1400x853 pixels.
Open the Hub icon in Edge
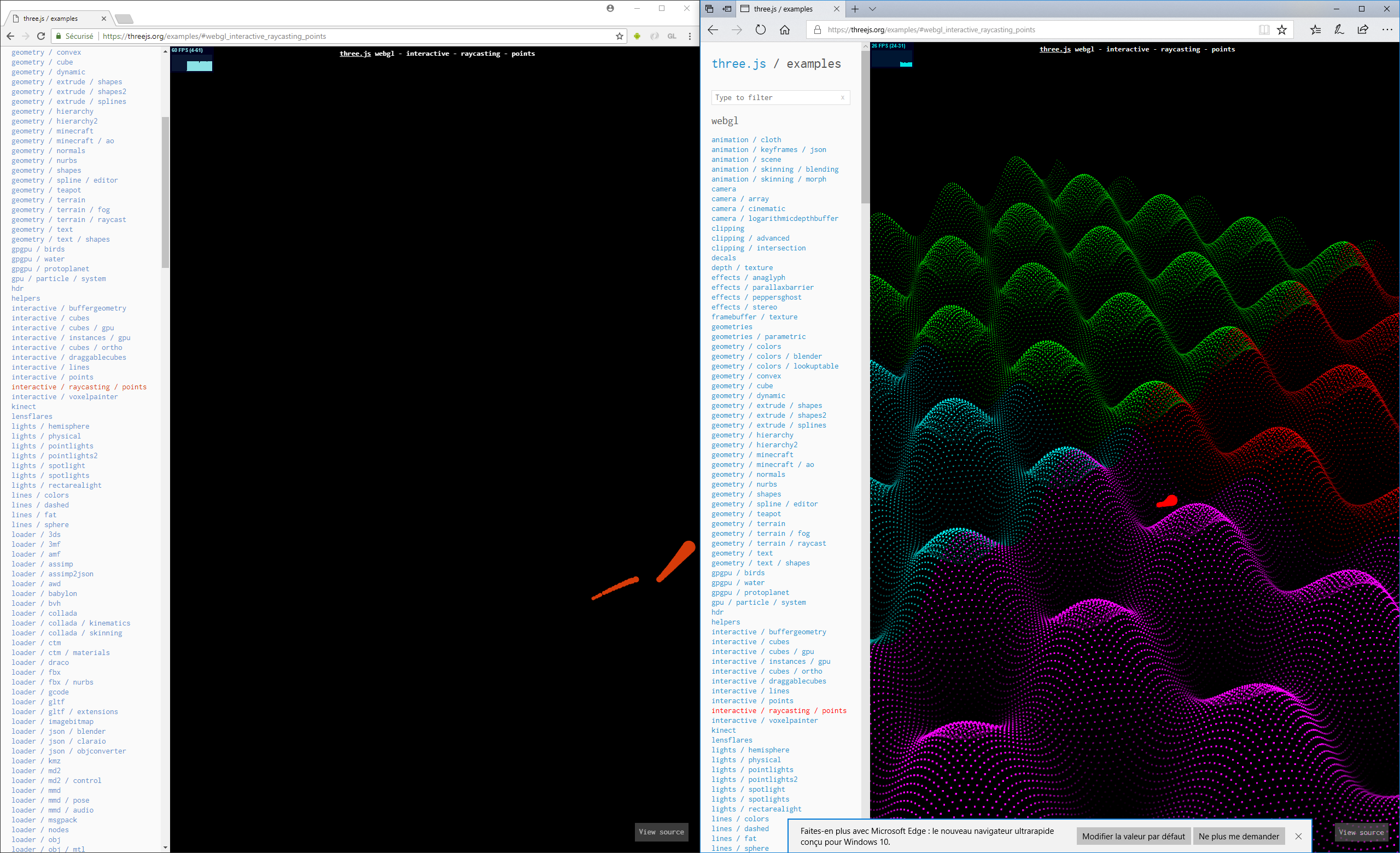(1315, 30)
